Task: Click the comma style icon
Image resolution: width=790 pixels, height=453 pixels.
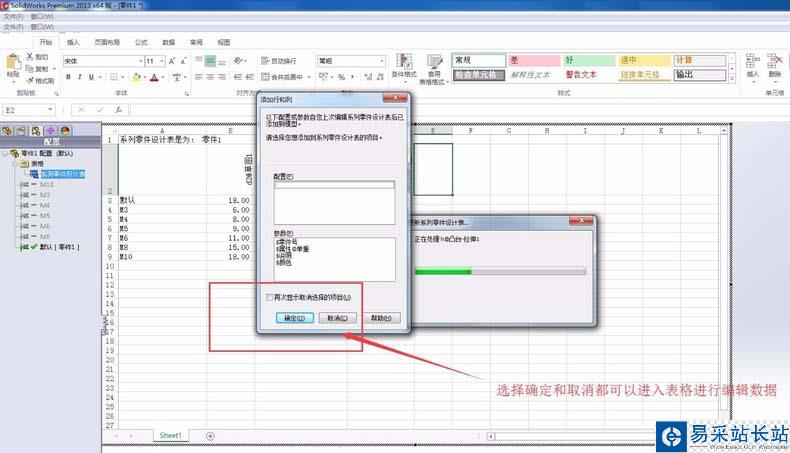Action: coord(352,77)
